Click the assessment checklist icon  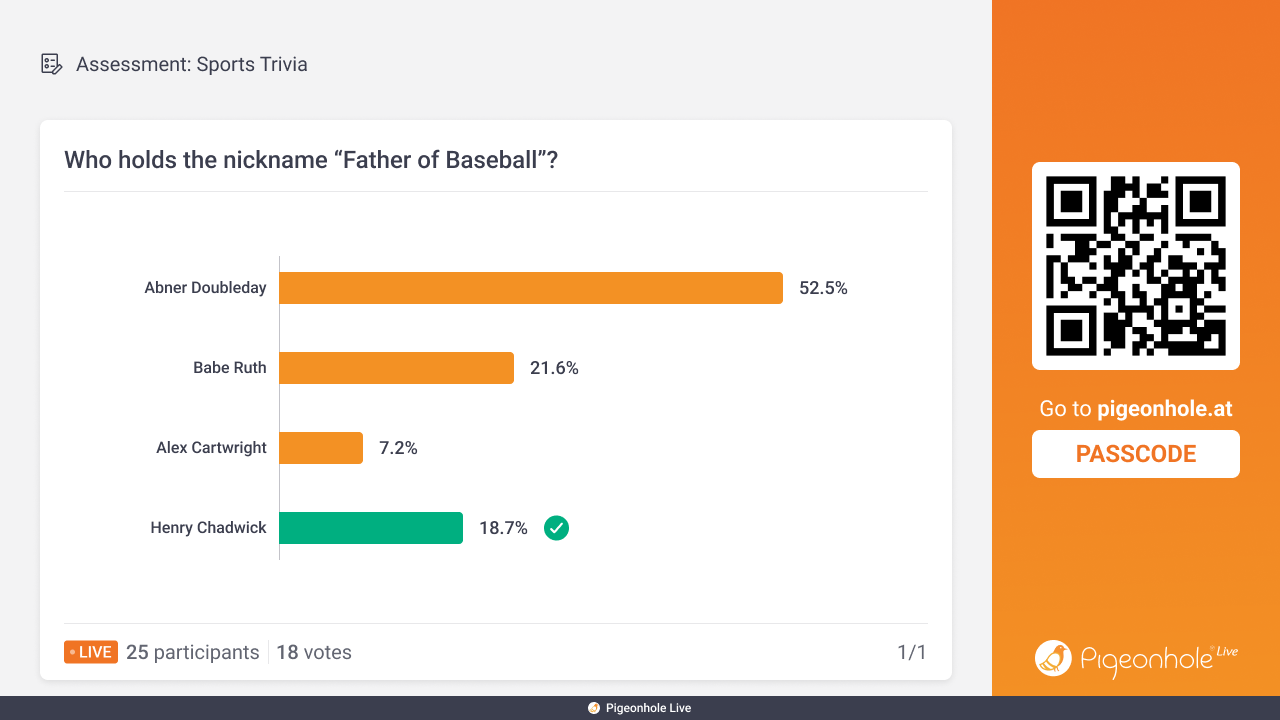[51, 64]
